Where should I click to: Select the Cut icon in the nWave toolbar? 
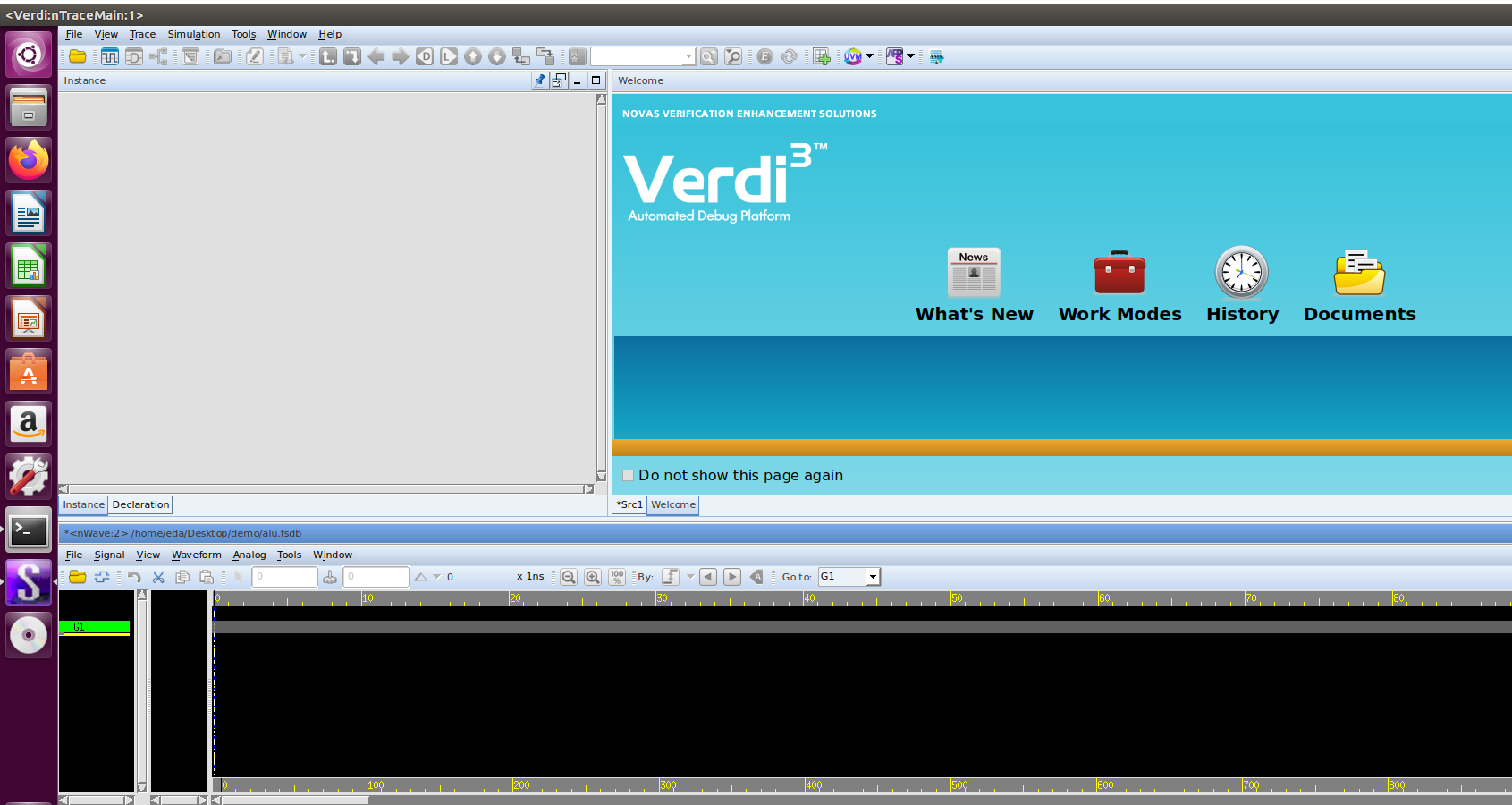(158, 577)
